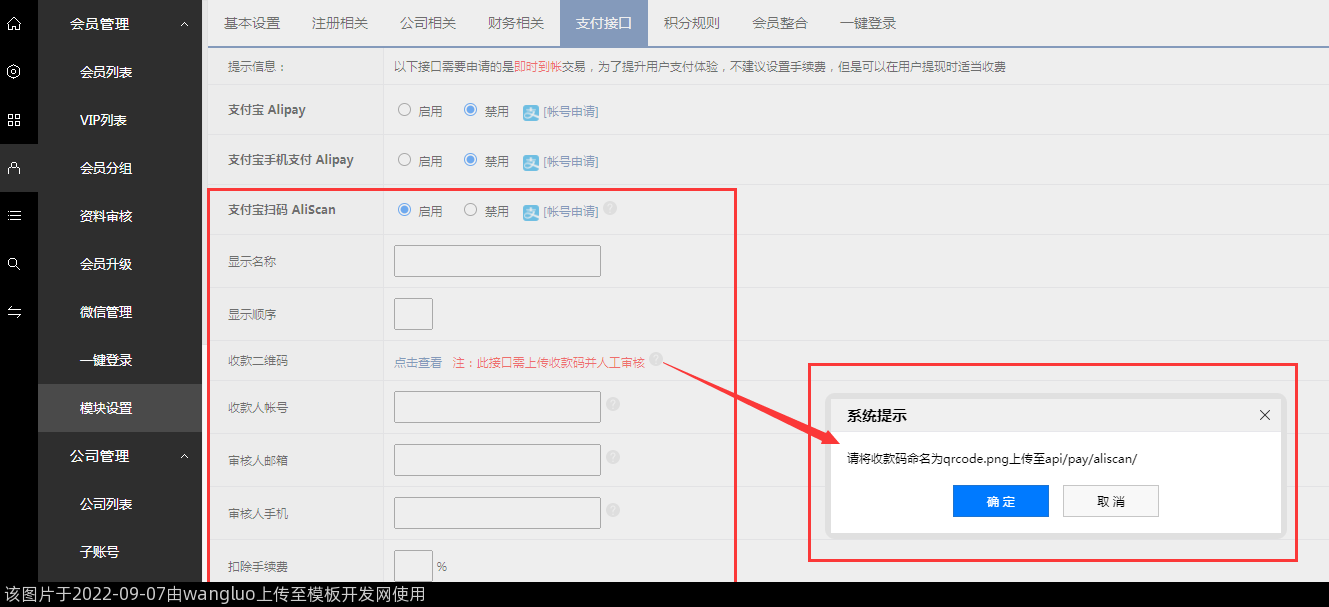Viewport: 1329px width, 607px height.
Task: Select 启用 for 支付宝手机支付 Alipay
Action: (405, 160)
